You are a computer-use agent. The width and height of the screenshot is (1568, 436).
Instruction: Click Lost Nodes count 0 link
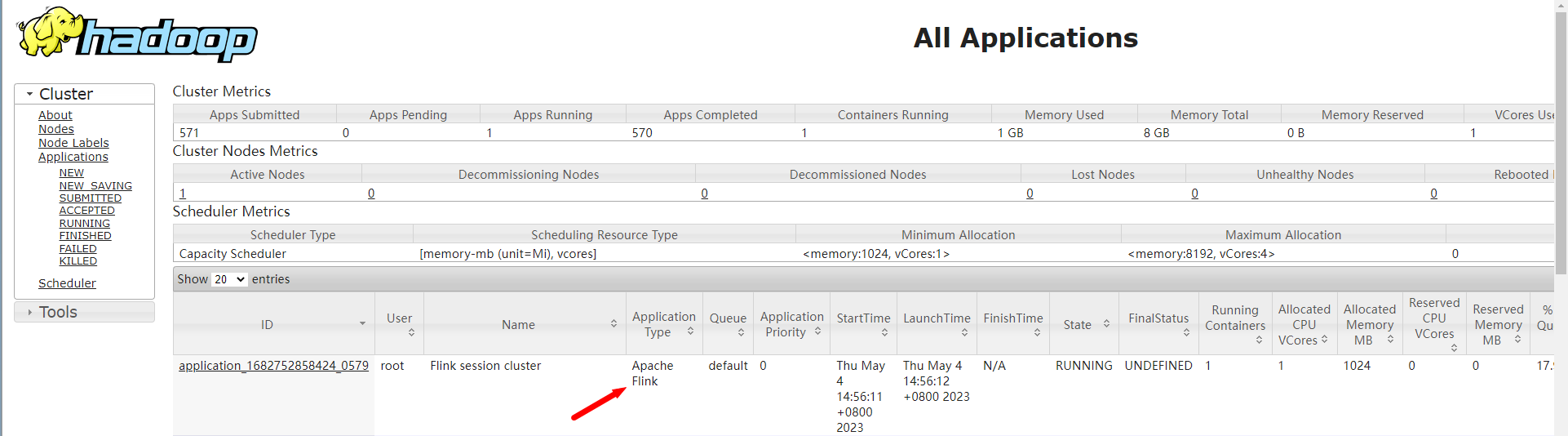[x=1030, y=194]
